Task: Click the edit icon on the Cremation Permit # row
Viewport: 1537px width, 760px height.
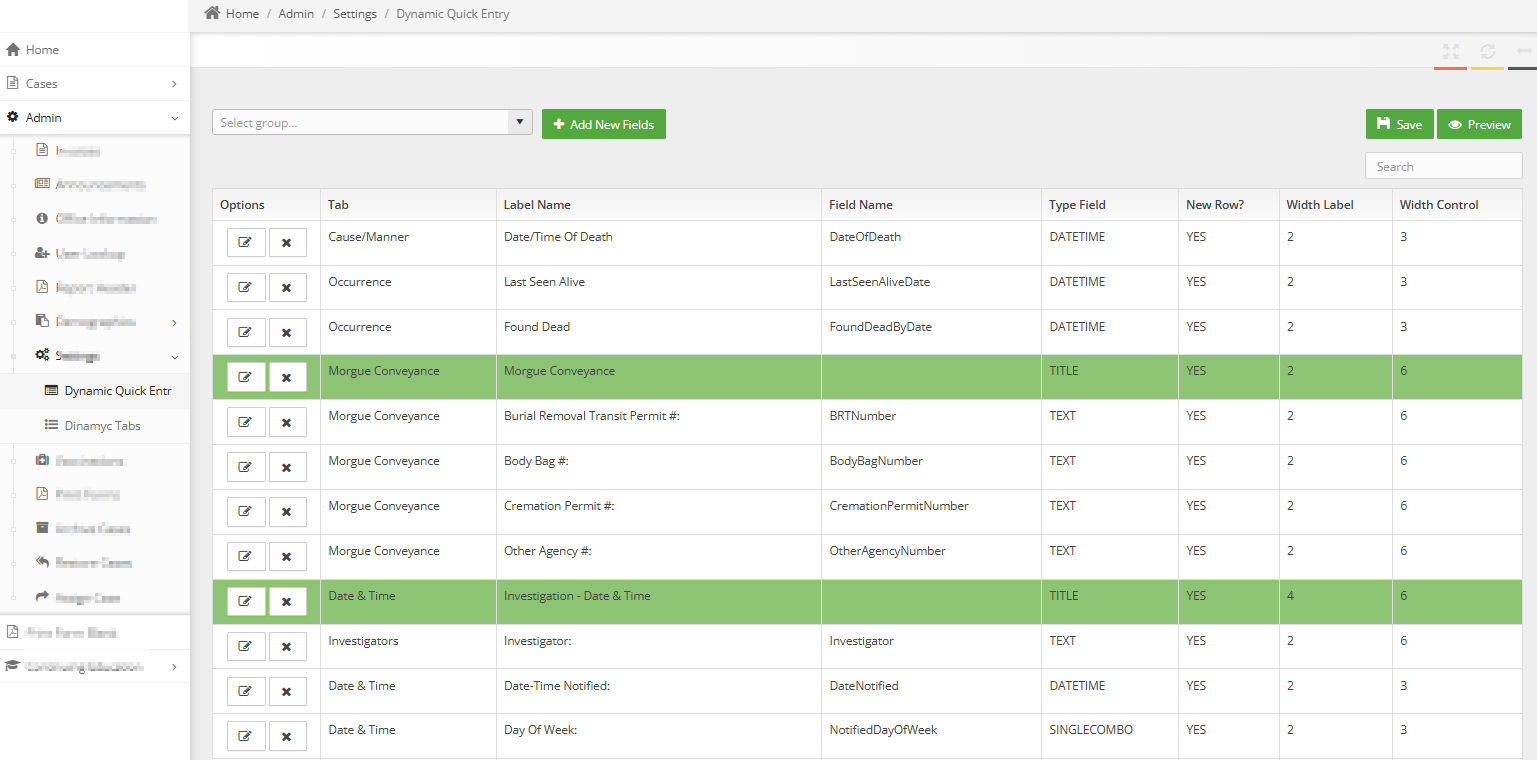Action: coord(246,511)
